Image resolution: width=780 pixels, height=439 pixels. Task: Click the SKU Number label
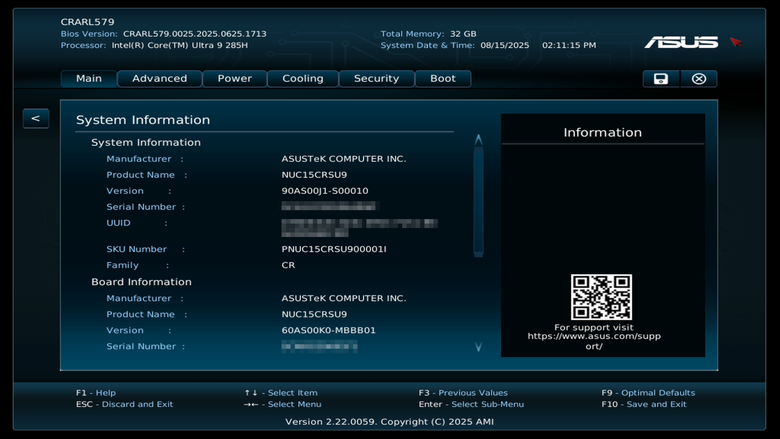(x=136, y=249)
